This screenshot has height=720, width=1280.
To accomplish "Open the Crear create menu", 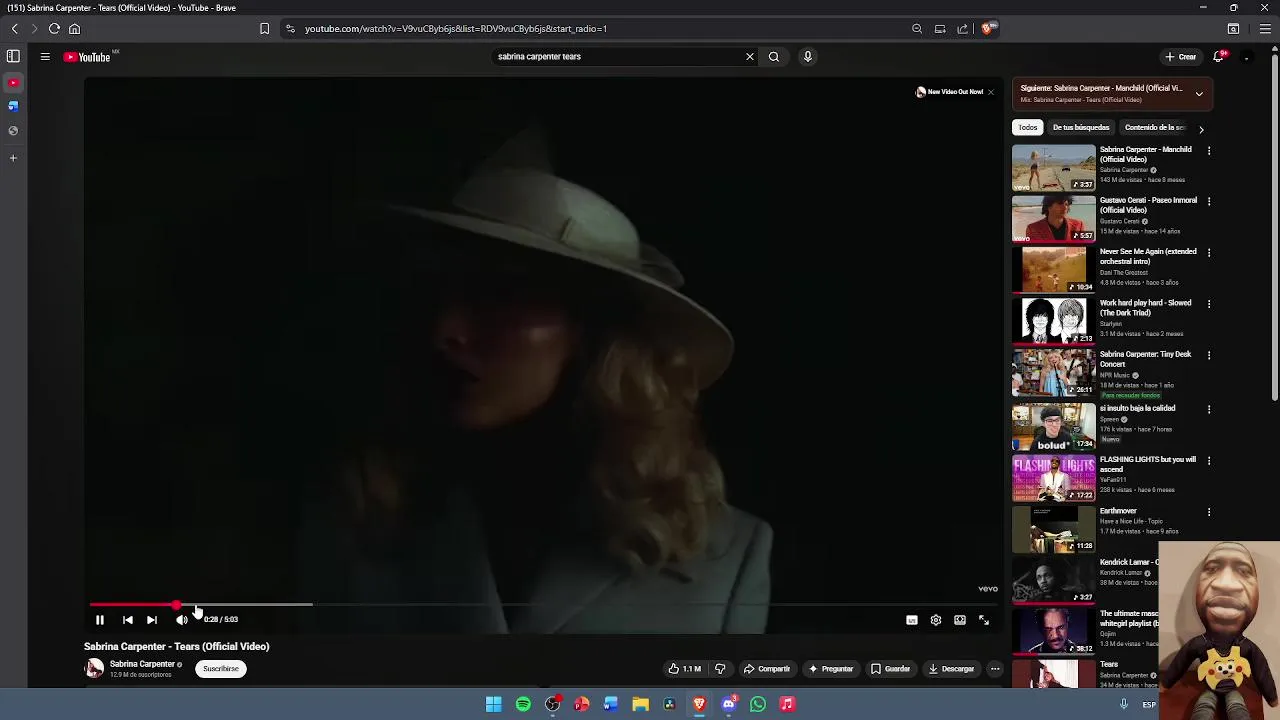I will click(x=1181, y=57).
